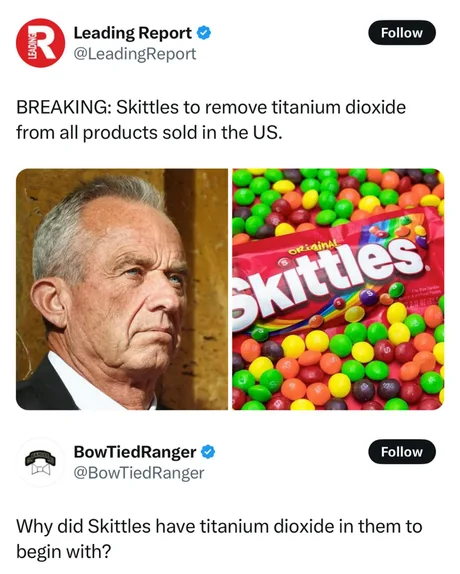Open the Leading Report display name
460x574 pixels.
click(x=133, y=33)
